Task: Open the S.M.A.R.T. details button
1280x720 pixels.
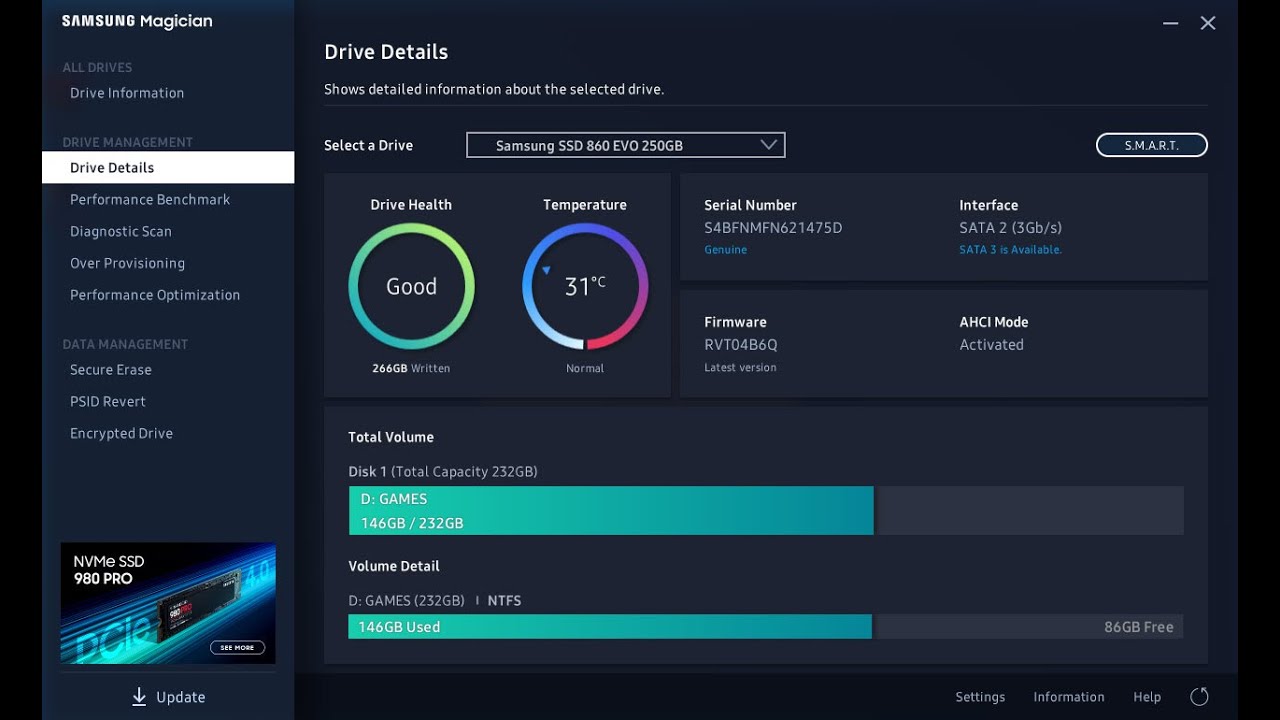Action: click(1152, 145)
